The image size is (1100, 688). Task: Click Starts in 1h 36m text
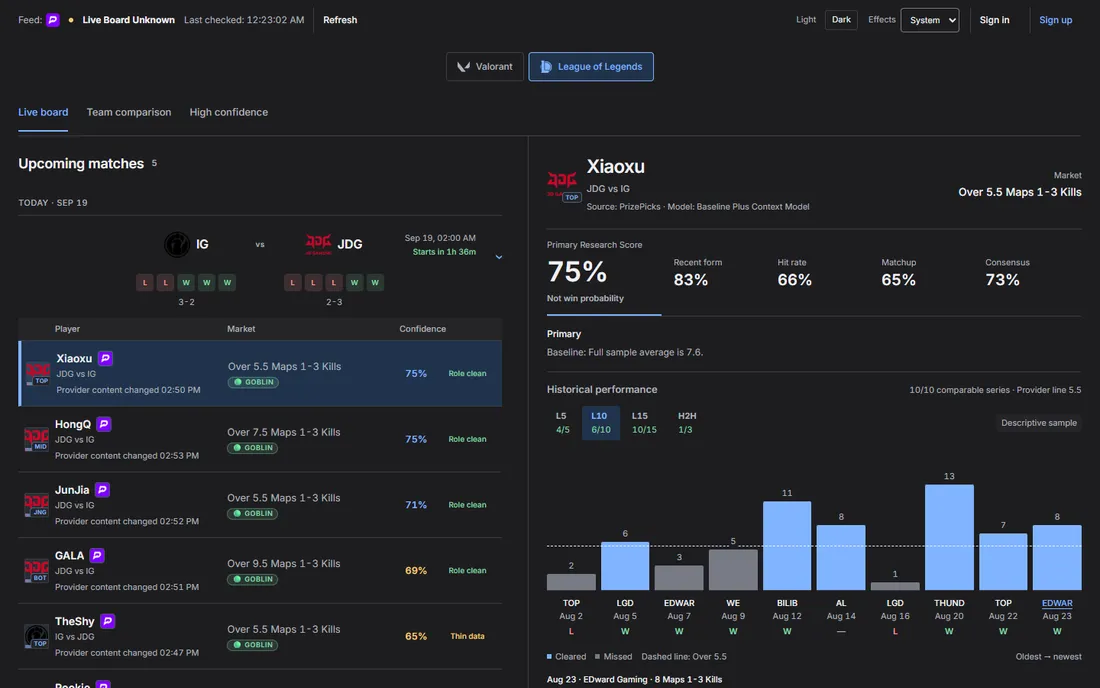click(x=444, y=252)
